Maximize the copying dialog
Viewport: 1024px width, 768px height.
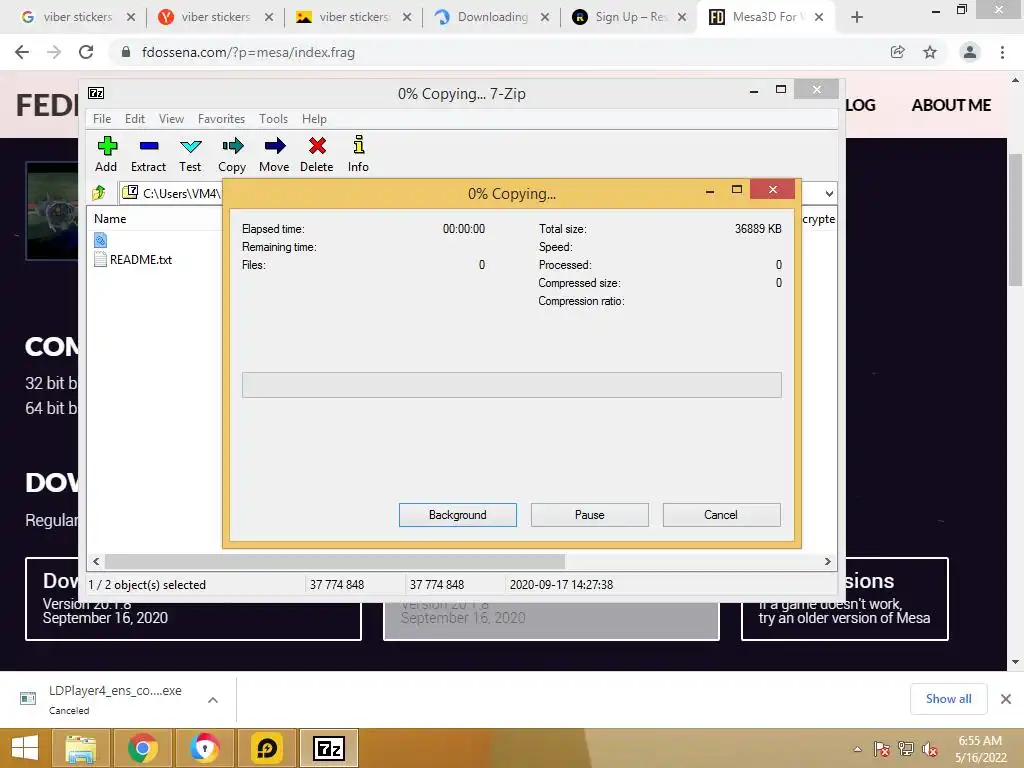(x=737, y=189)
